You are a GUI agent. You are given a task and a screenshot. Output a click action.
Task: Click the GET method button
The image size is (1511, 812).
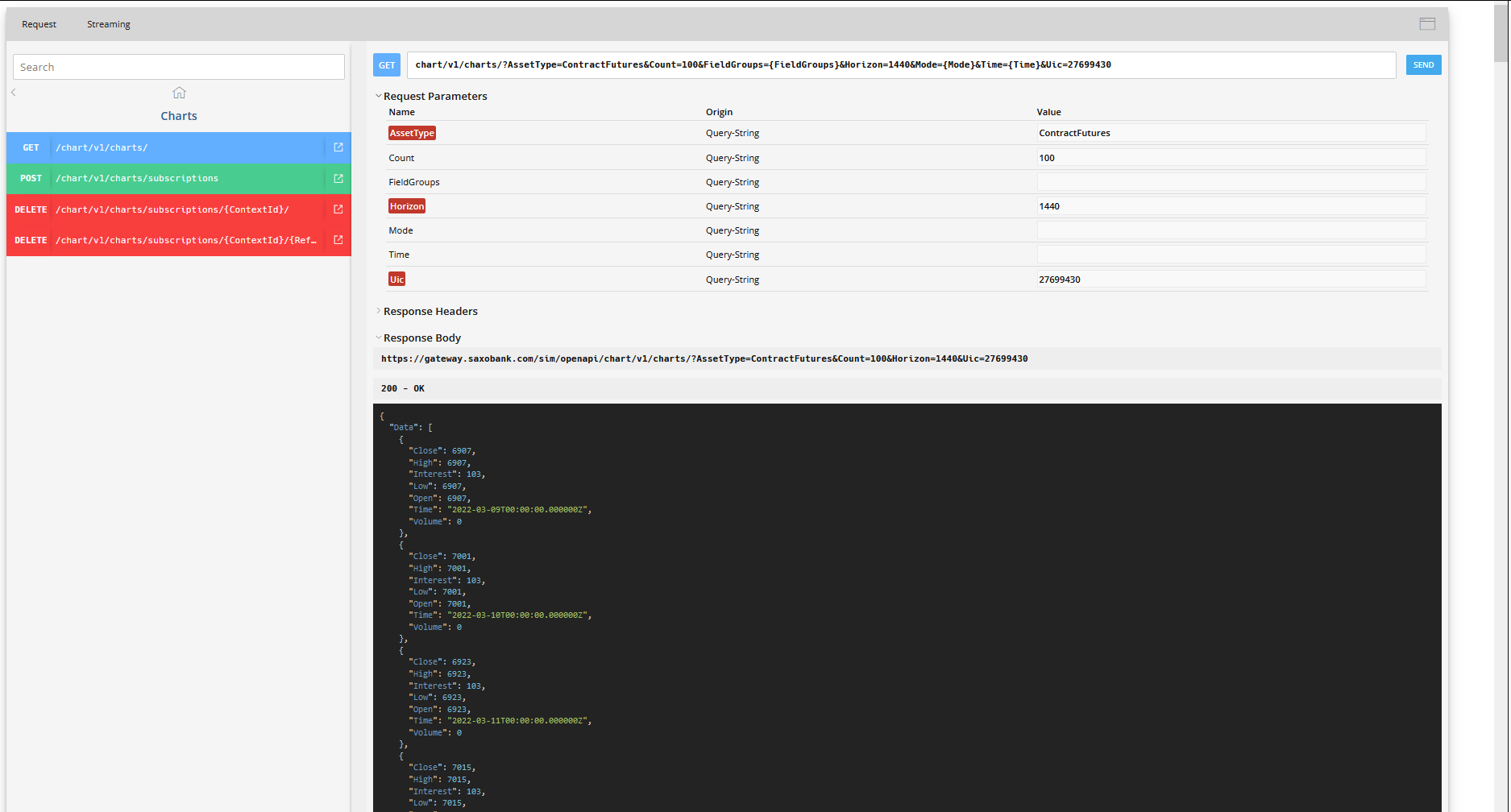tap(387, 65)
